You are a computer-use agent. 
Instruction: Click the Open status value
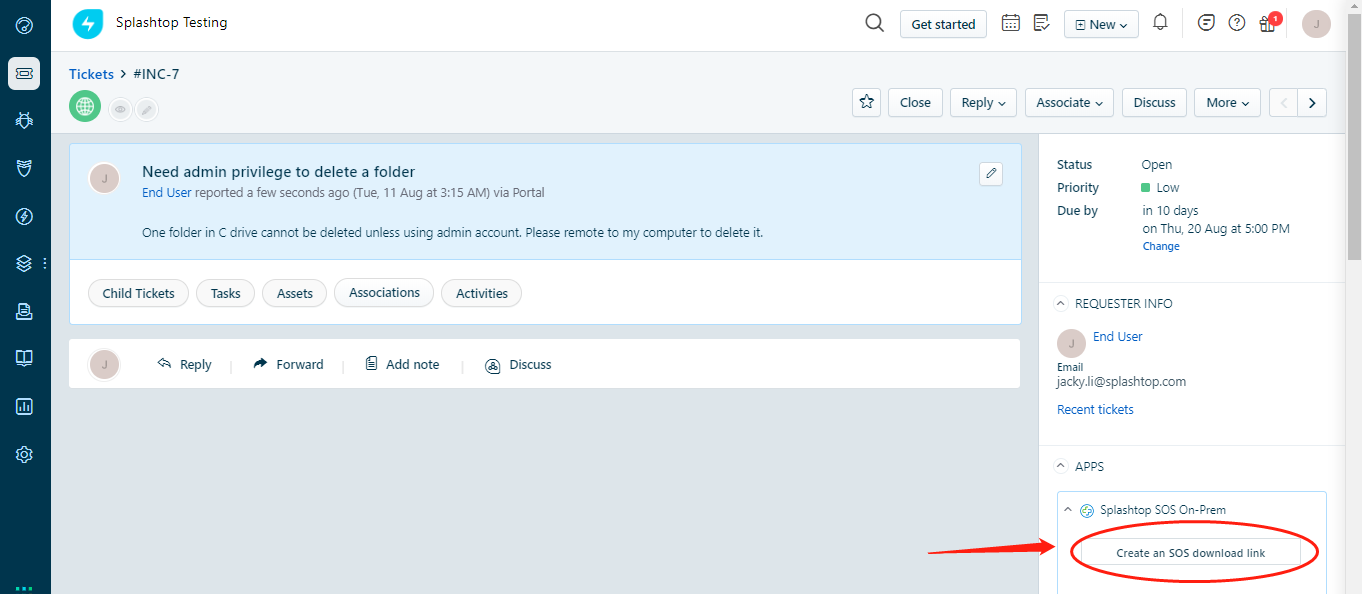click(x=1157, y=164)
